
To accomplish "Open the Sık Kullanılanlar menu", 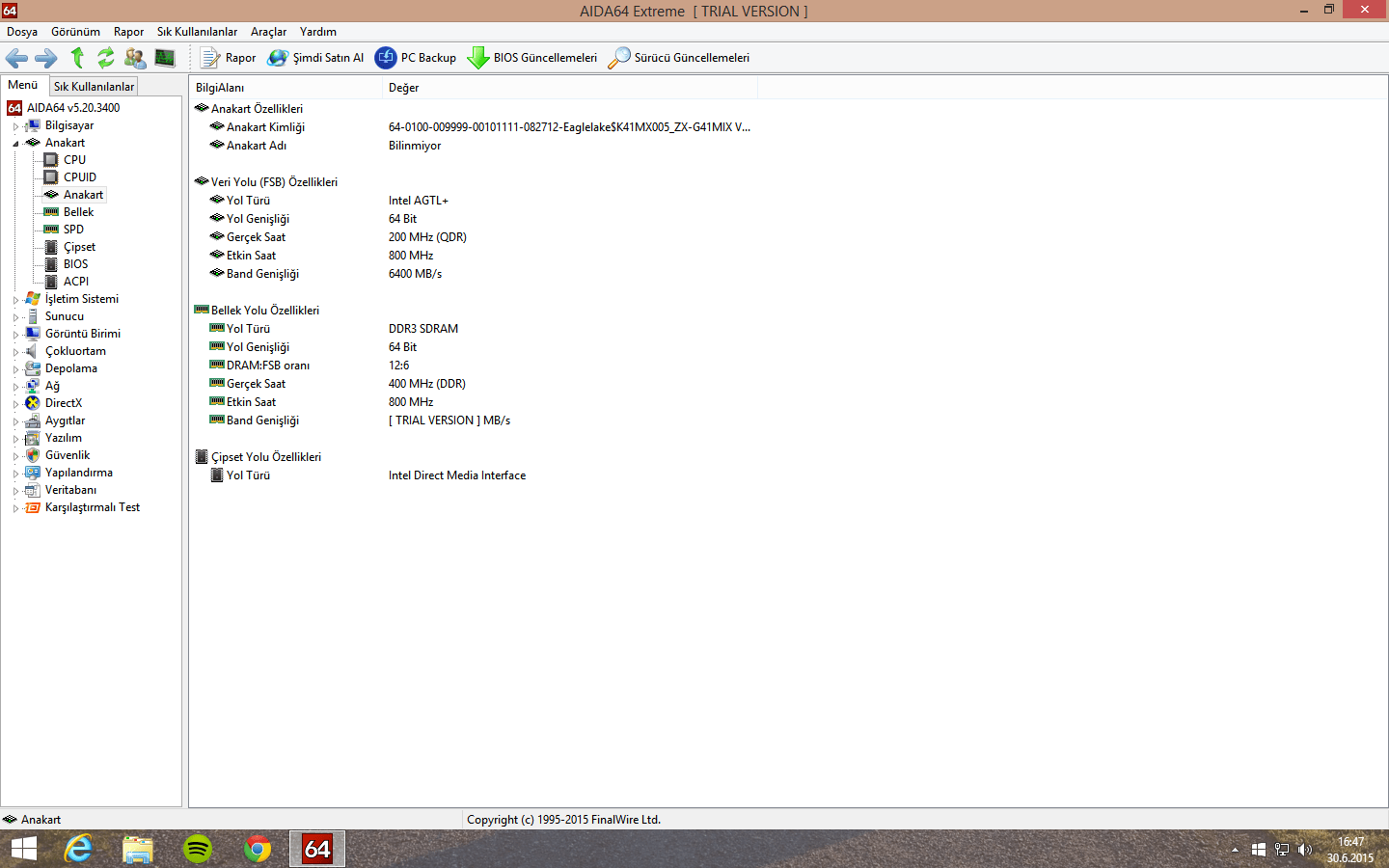I will point(197,32).
